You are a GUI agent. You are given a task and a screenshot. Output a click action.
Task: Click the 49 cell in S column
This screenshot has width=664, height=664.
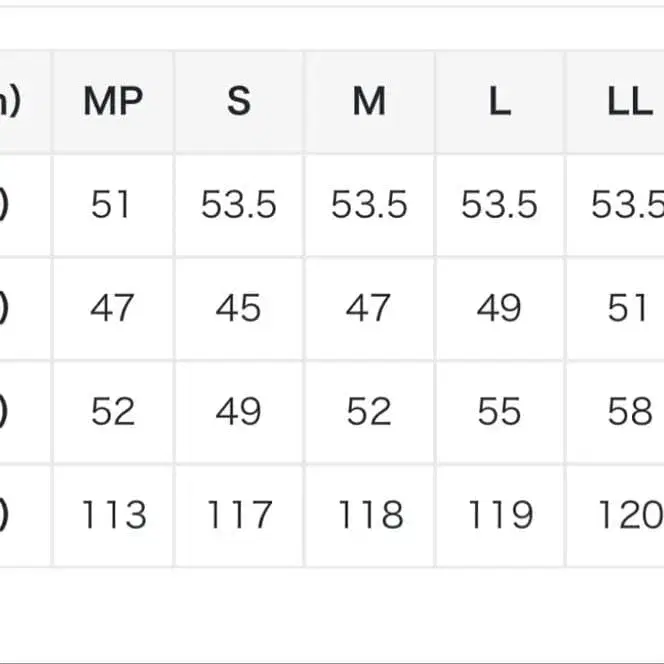click(239, 411)
